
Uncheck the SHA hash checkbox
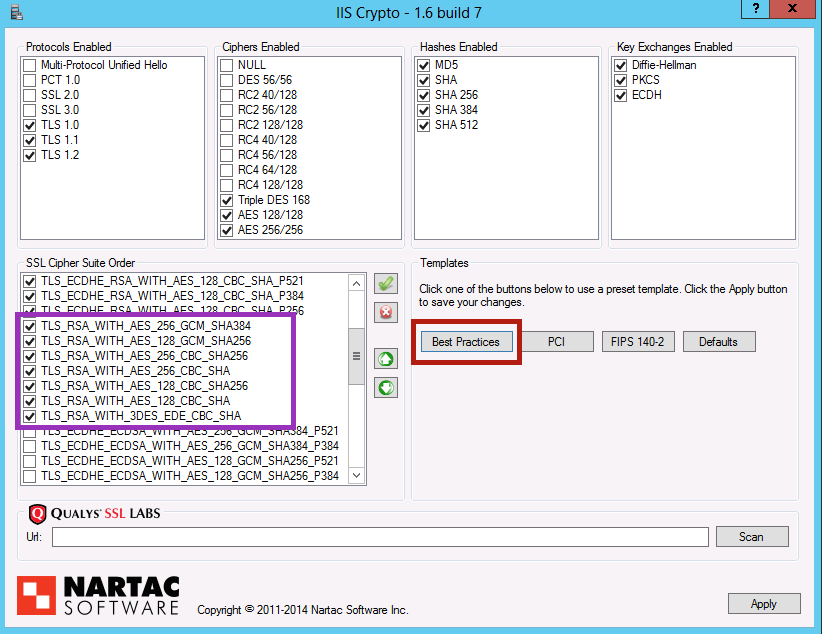(424, 80)
